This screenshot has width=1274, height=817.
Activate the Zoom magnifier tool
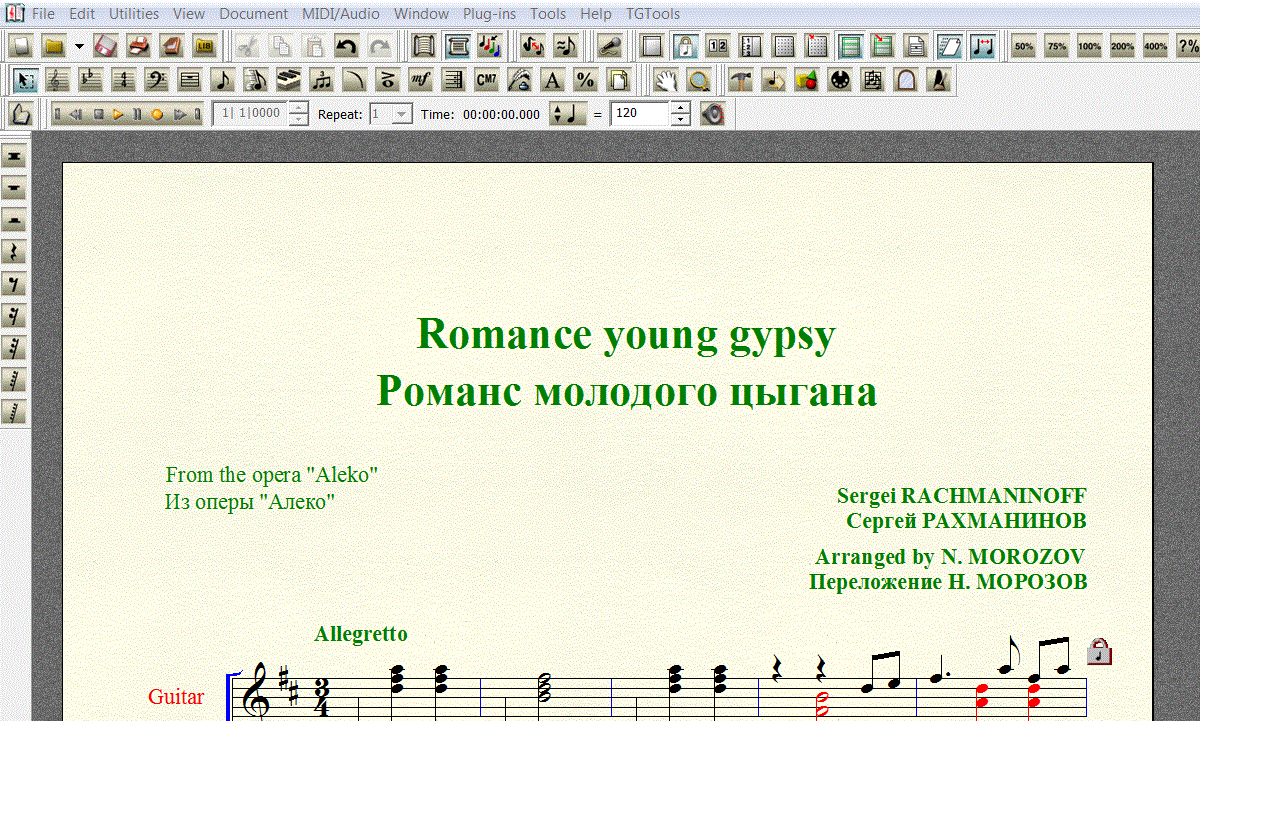click(x=699, y=80)
